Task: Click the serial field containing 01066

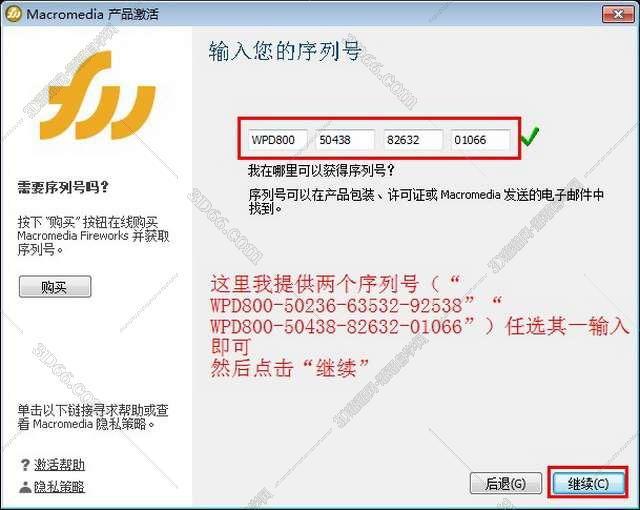Action: pos(480,140)
